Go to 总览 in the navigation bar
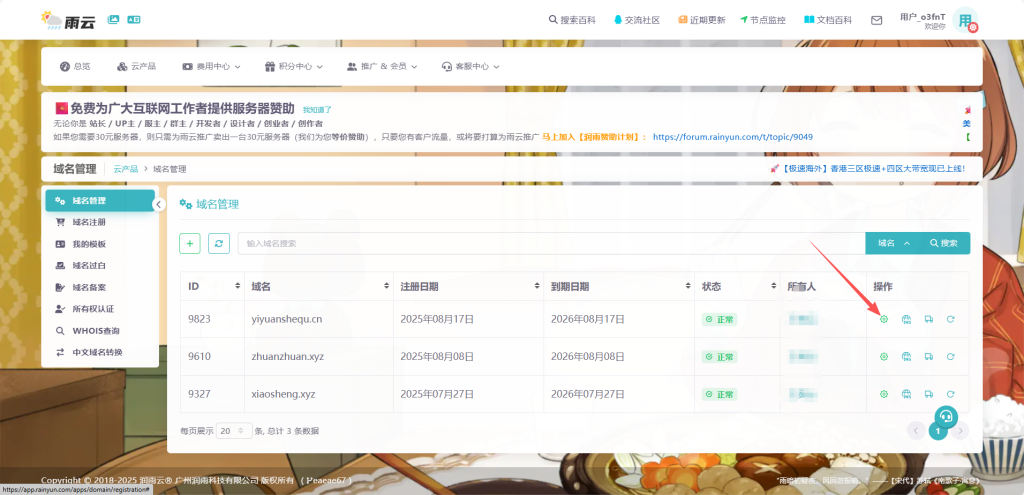 [75, 66]
